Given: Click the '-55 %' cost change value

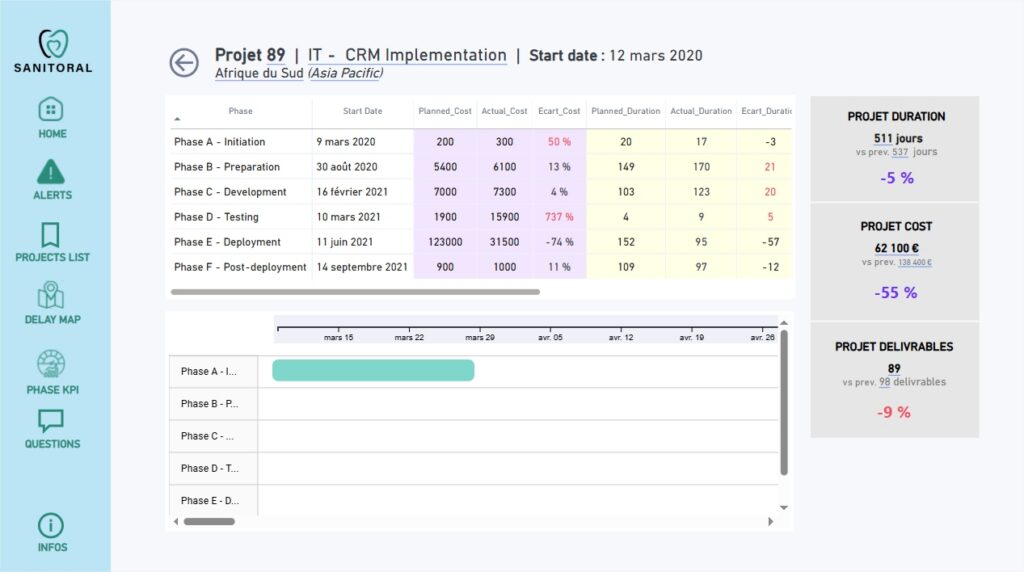Looking at the screenshot, I should pyautogui.click(x=895, y=293).
